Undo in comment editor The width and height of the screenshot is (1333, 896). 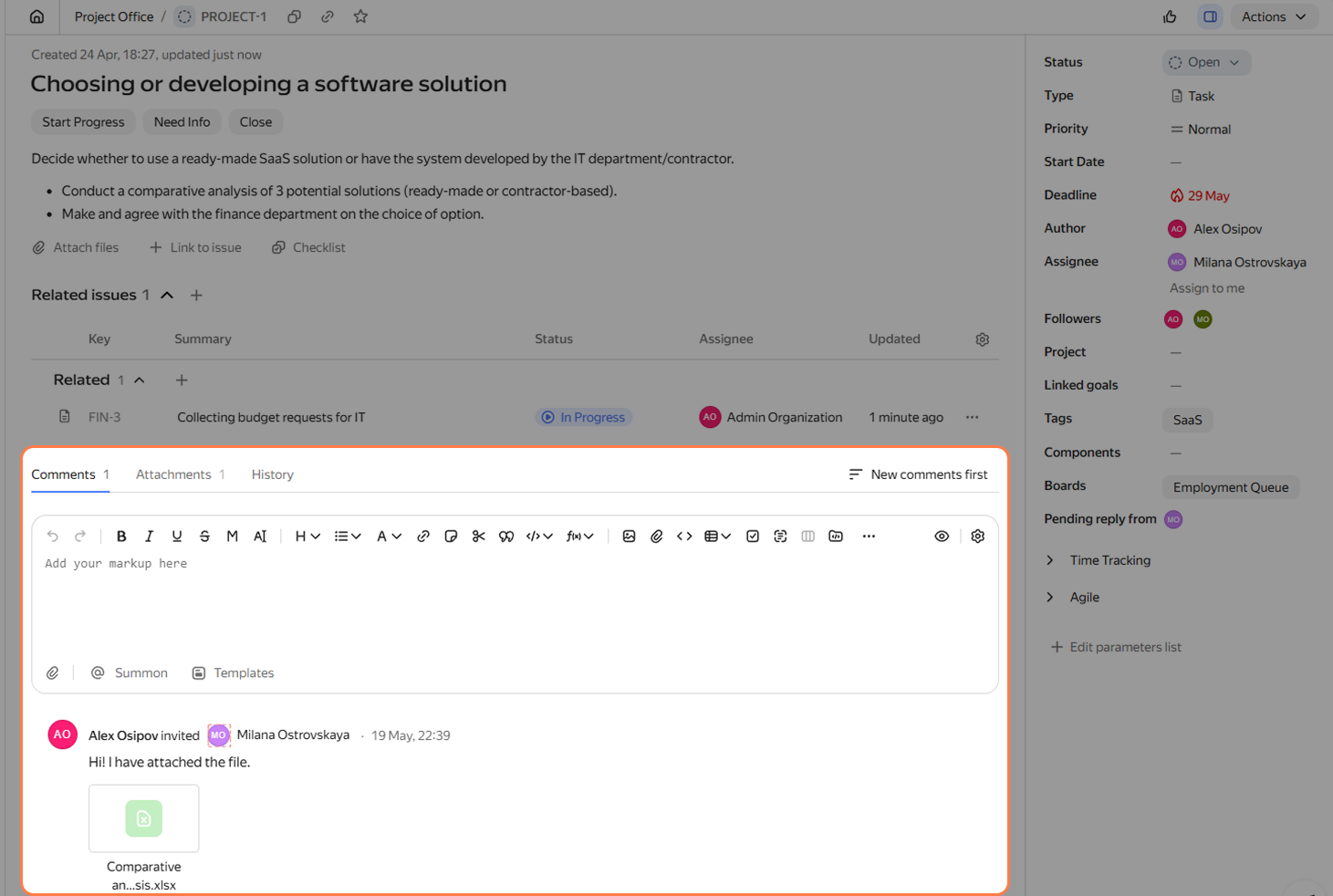[53, 537]
